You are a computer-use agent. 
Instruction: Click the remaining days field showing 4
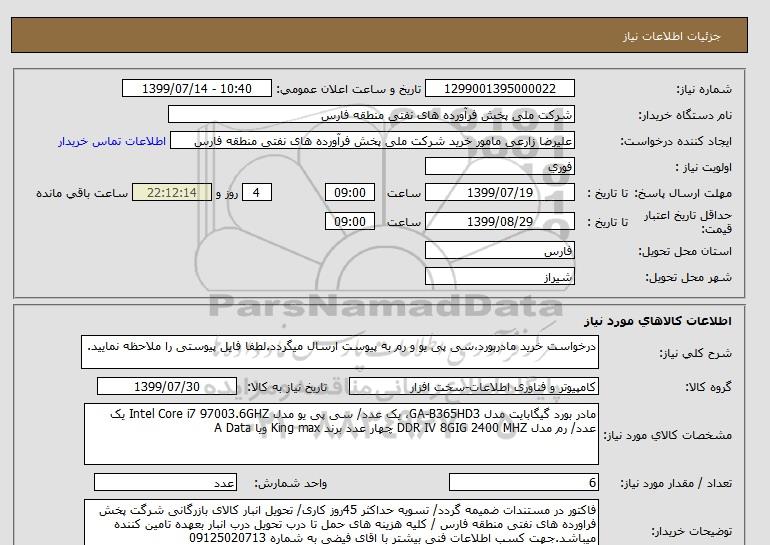(x=256, y=193)
